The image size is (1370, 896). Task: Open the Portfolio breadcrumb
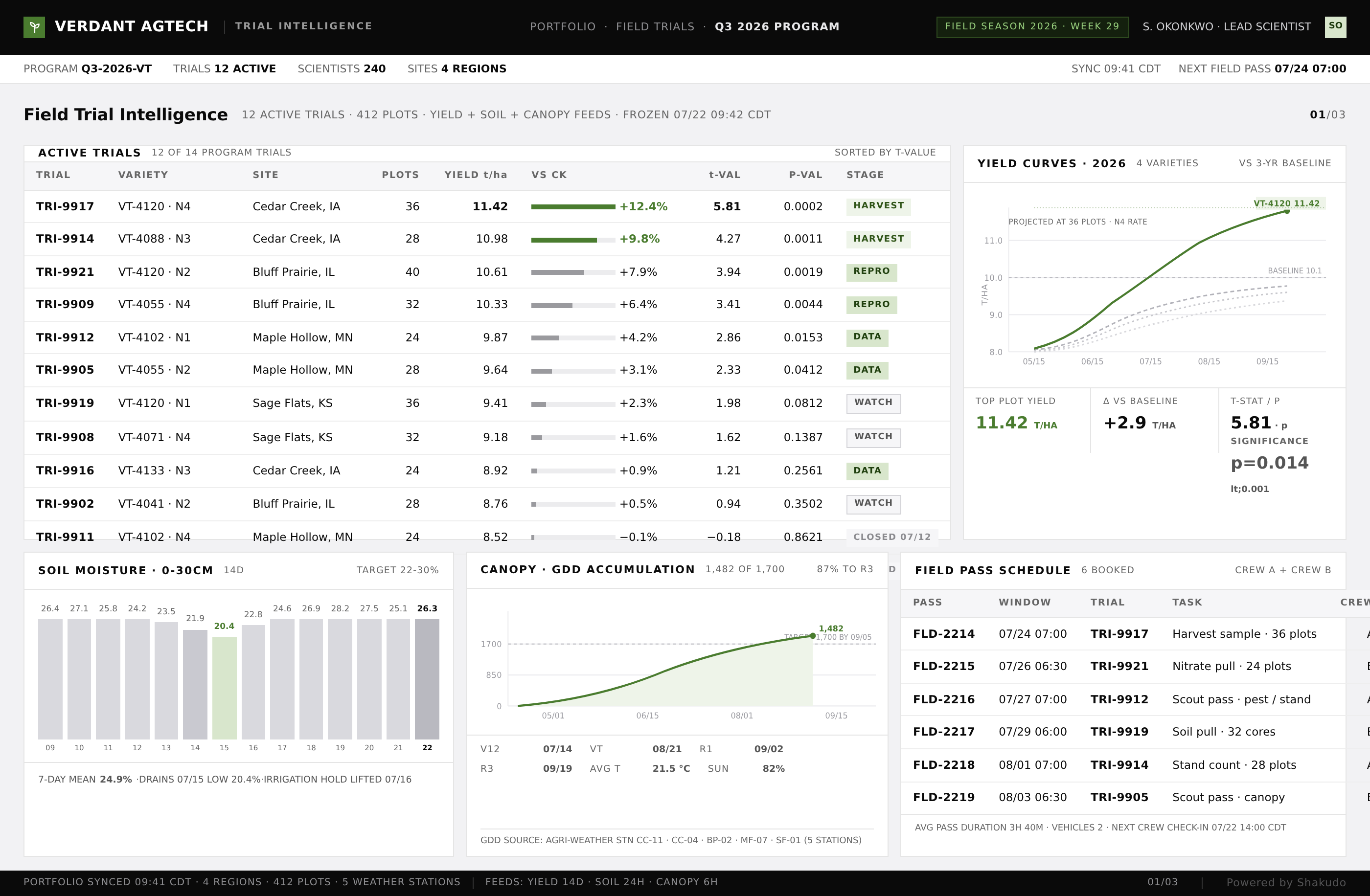pos(562,26)
